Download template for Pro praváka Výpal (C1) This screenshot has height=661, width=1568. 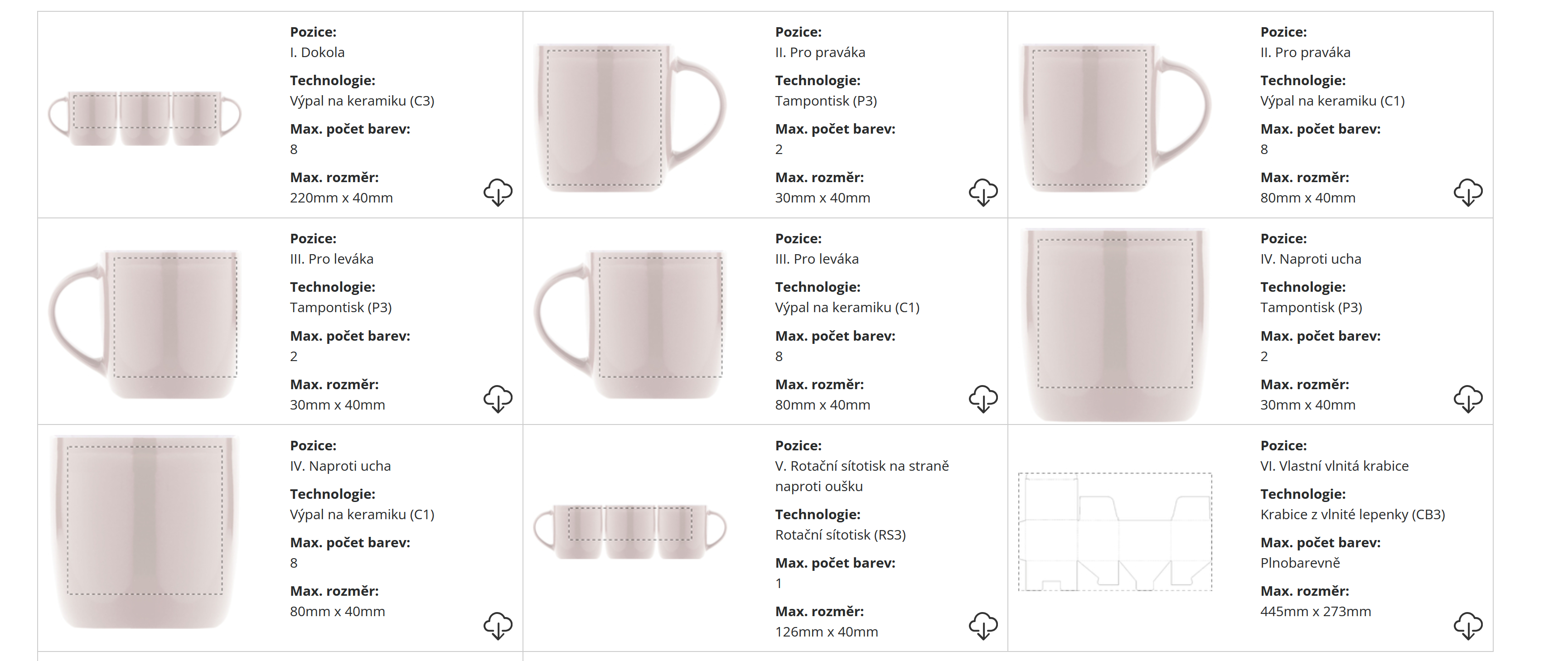[x=1467, y=193]
